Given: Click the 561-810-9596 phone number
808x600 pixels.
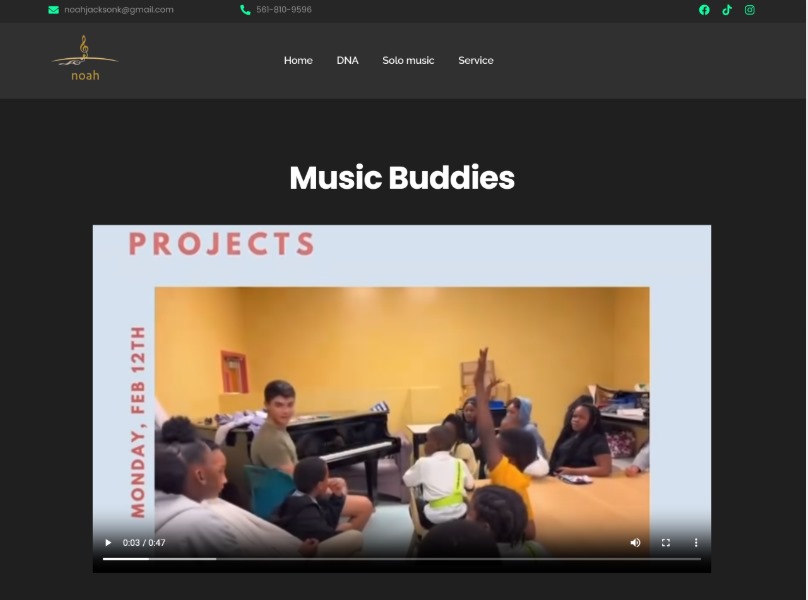Looking at the screenshot, I should click(x=284, y=10).
